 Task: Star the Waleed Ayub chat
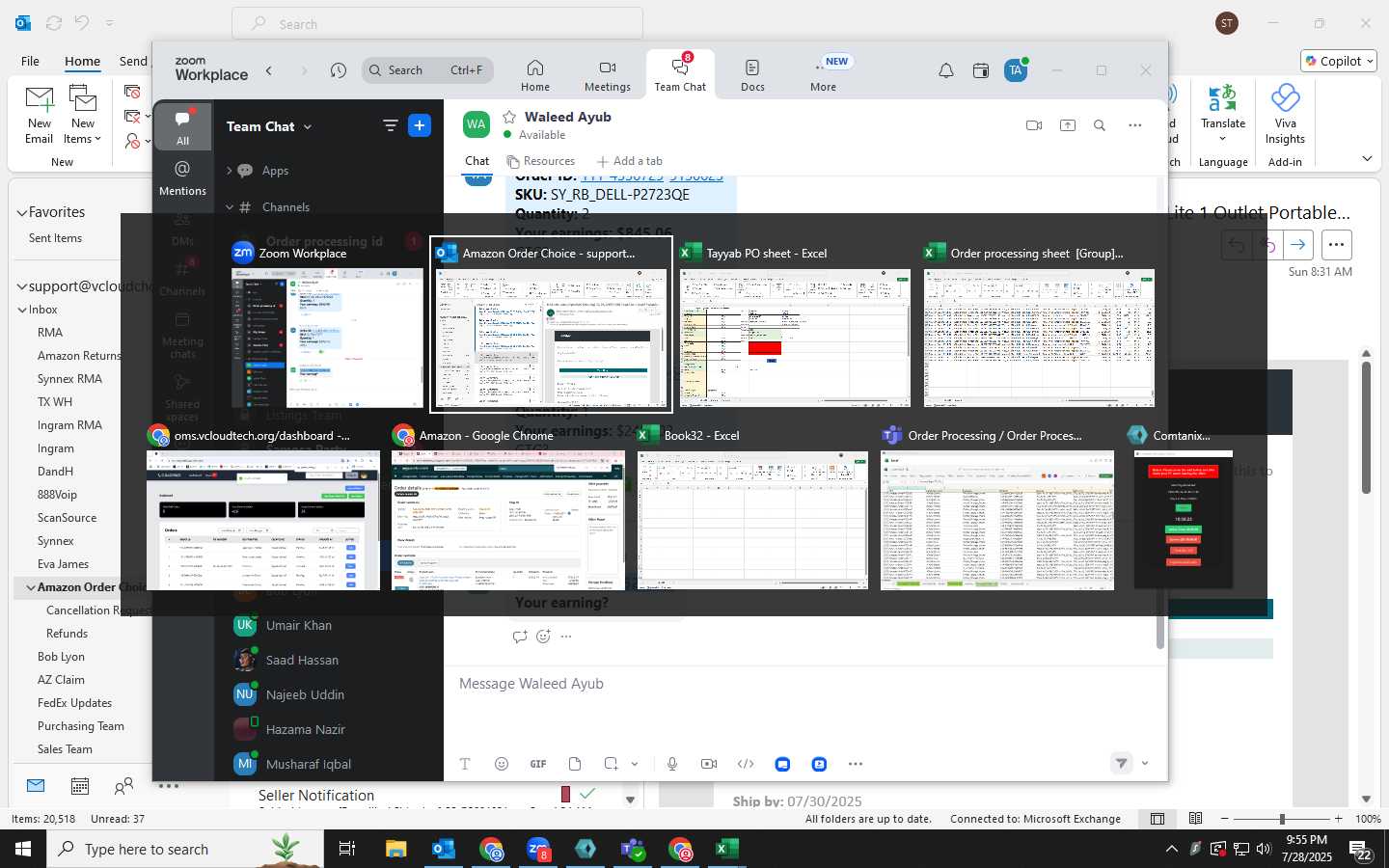tap(509, 117)
